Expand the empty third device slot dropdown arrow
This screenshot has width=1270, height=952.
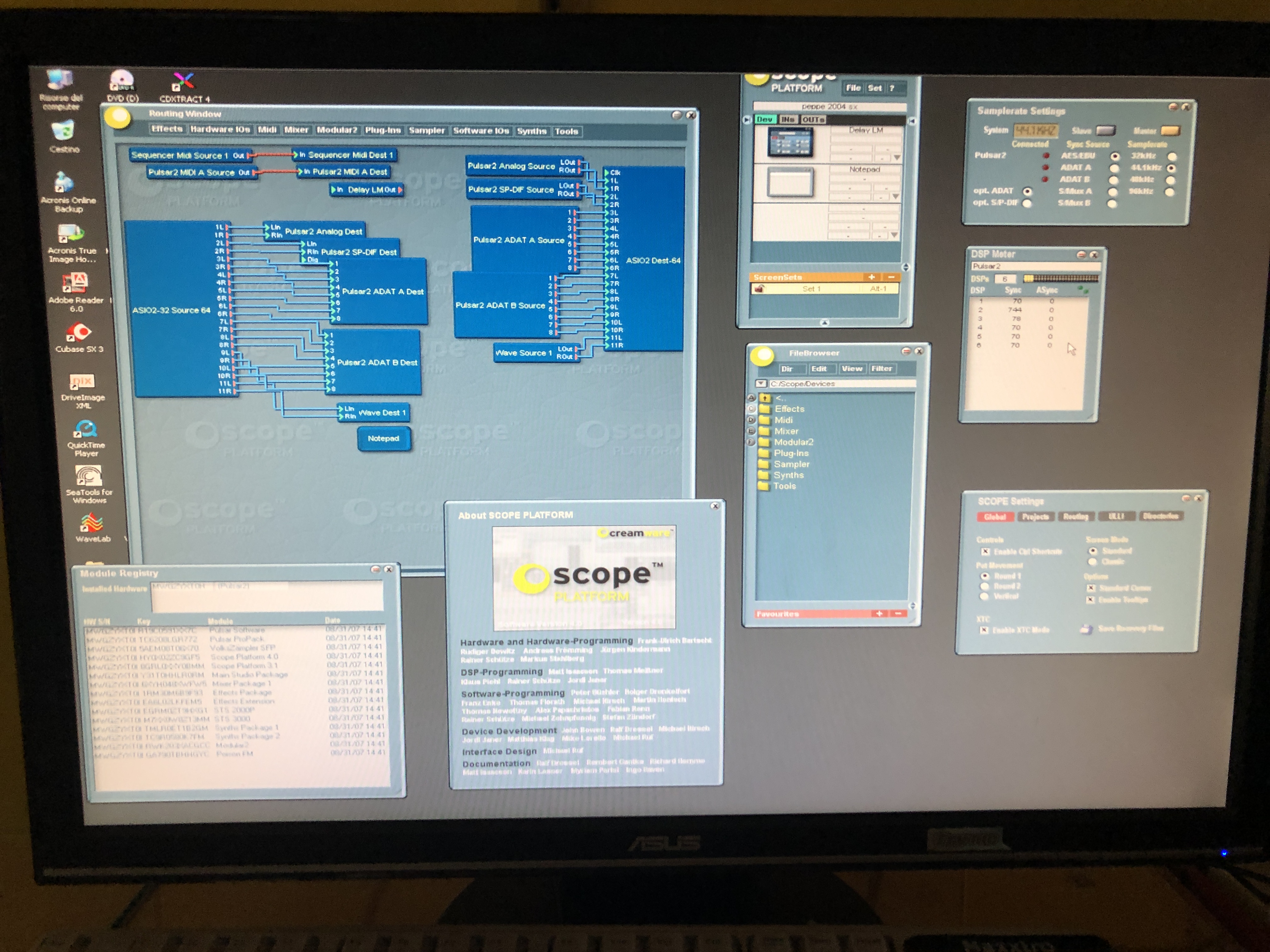click(x=894, y=235)
